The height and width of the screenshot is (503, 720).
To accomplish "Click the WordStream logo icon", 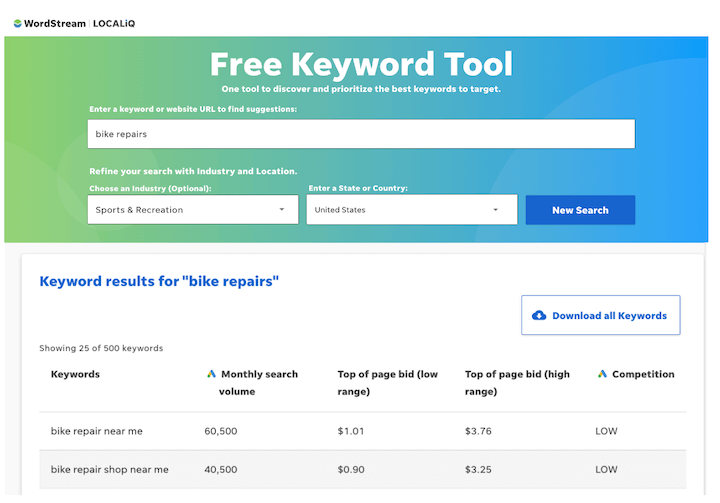I will coord(17,23).
